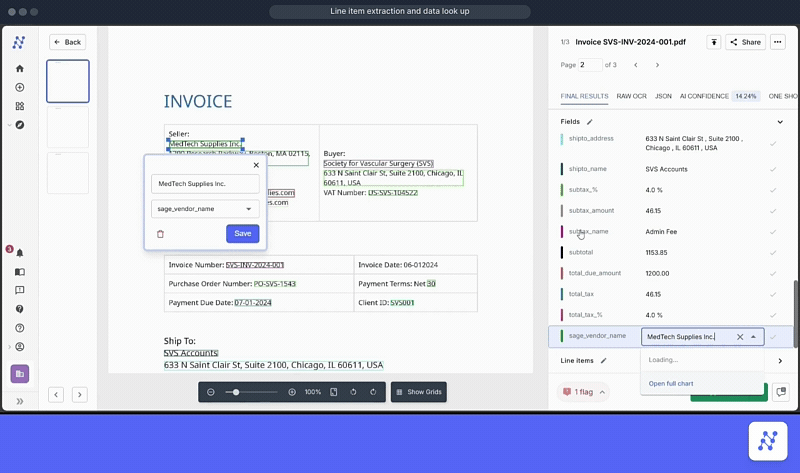
Task: Switch to the RAW OCR tab
Action: coord(631,96)
